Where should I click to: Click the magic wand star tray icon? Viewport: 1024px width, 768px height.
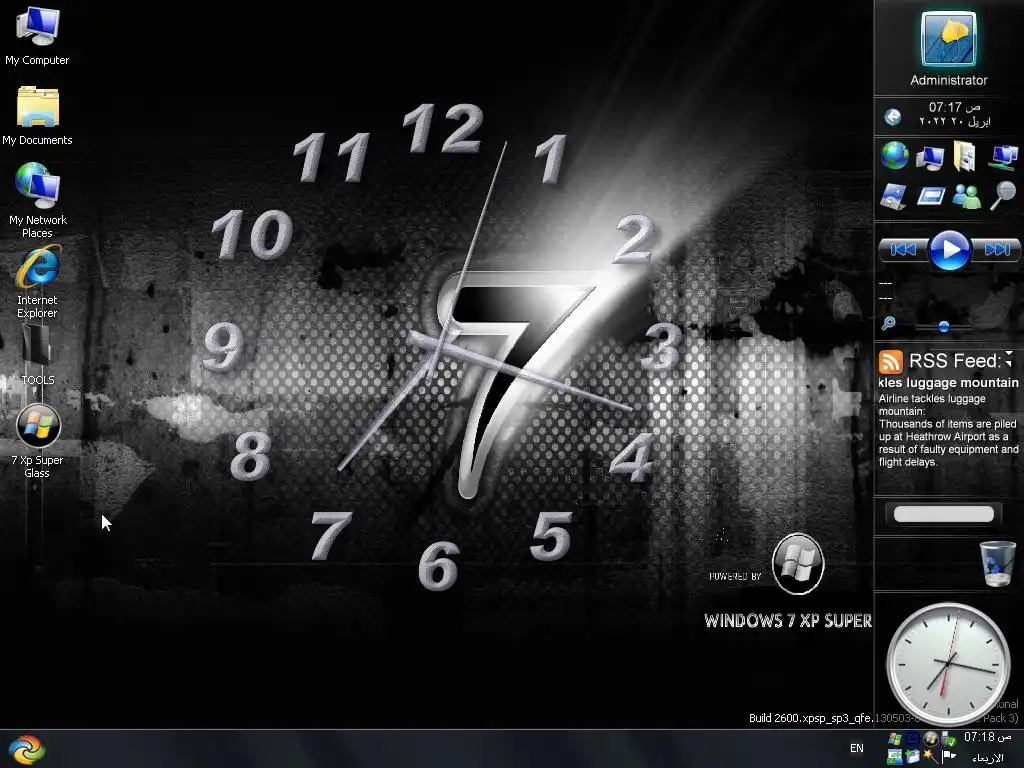tap(932, 757)
